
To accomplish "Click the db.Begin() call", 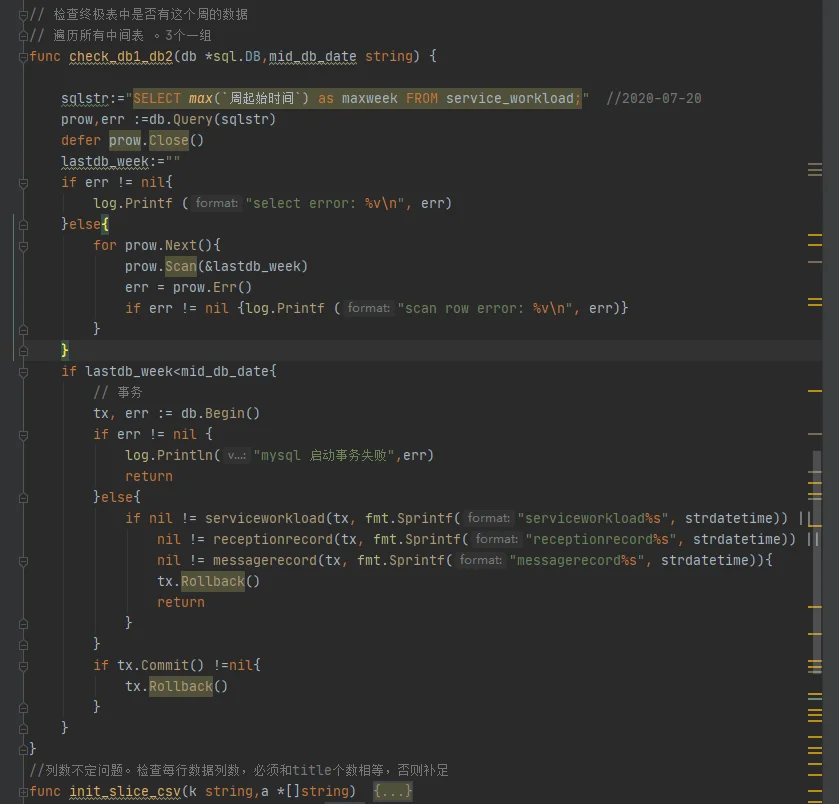I will coord(220,414).
